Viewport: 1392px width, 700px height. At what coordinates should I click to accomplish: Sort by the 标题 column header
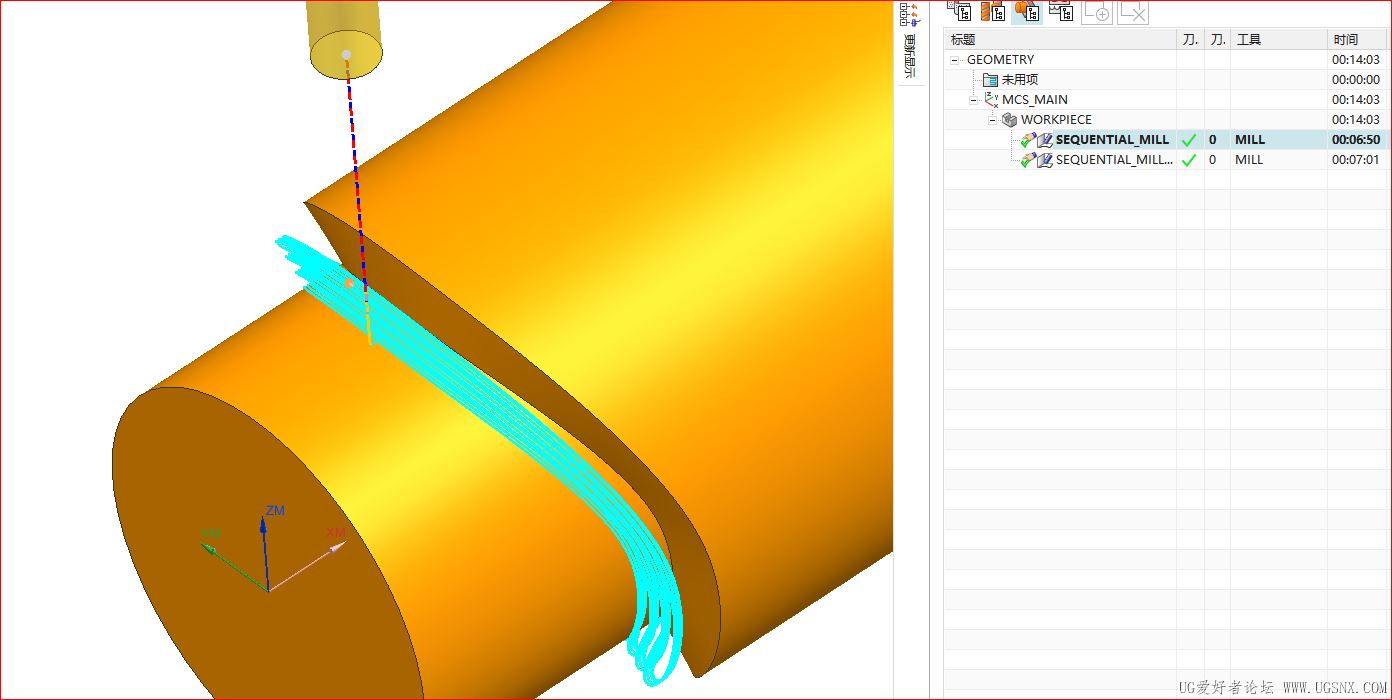pos(1060,40)
